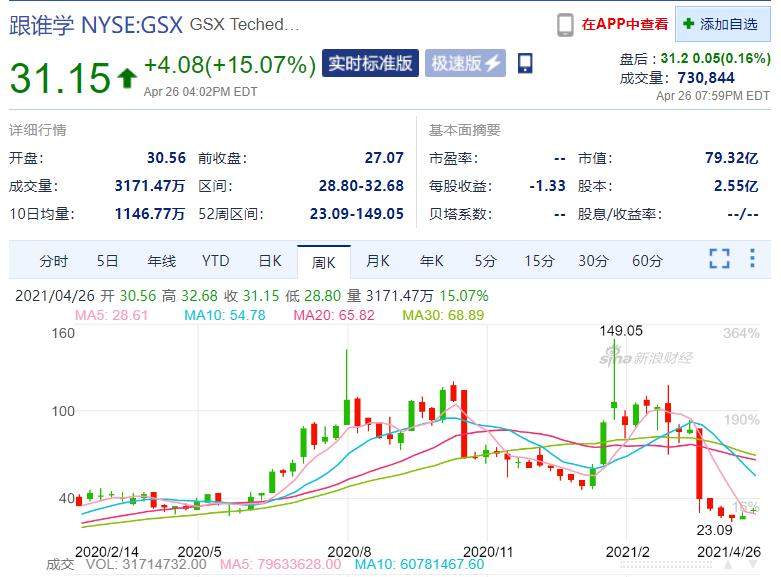Image resolution: width=781 pixels, height=577 pixels.
Task: Select the 年线 chart tab
Action: point(162,261)
